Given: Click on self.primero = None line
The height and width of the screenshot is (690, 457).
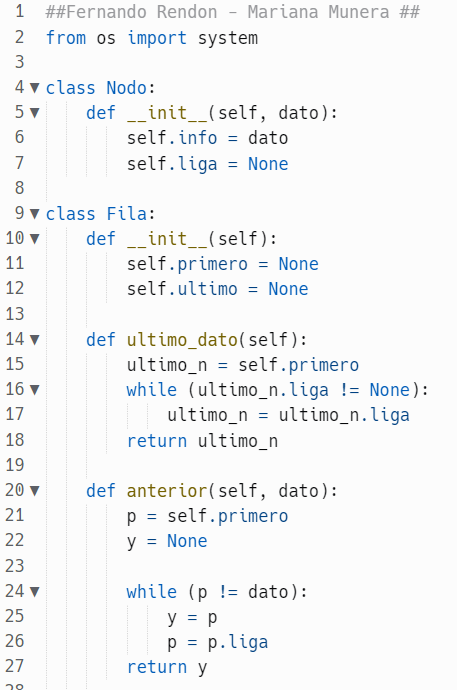Looking at the screenshot, I should 223,264.
